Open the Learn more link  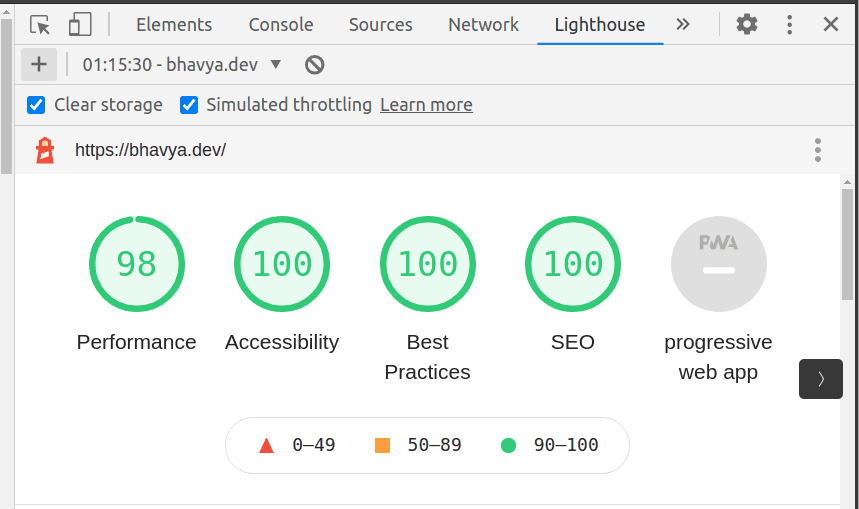tap(426, 105)
